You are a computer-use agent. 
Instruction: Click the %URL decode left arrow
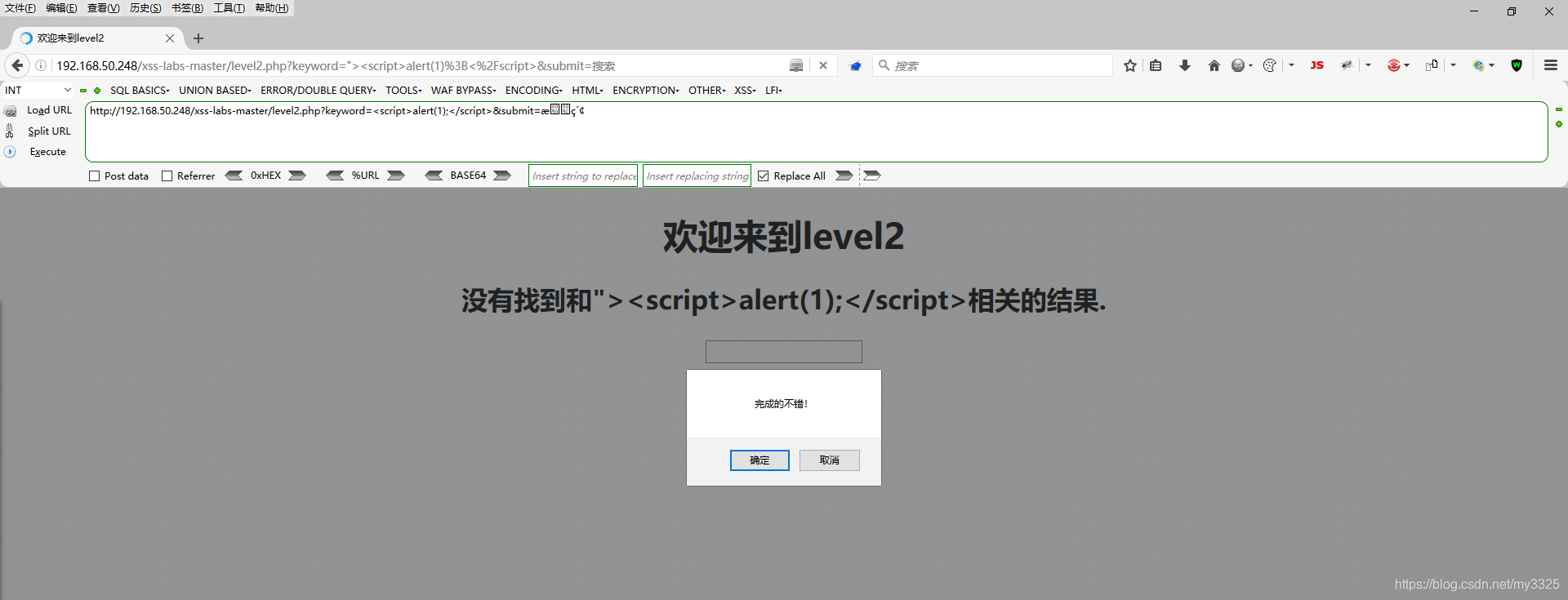pyautogui.click(x=335, y=176)
